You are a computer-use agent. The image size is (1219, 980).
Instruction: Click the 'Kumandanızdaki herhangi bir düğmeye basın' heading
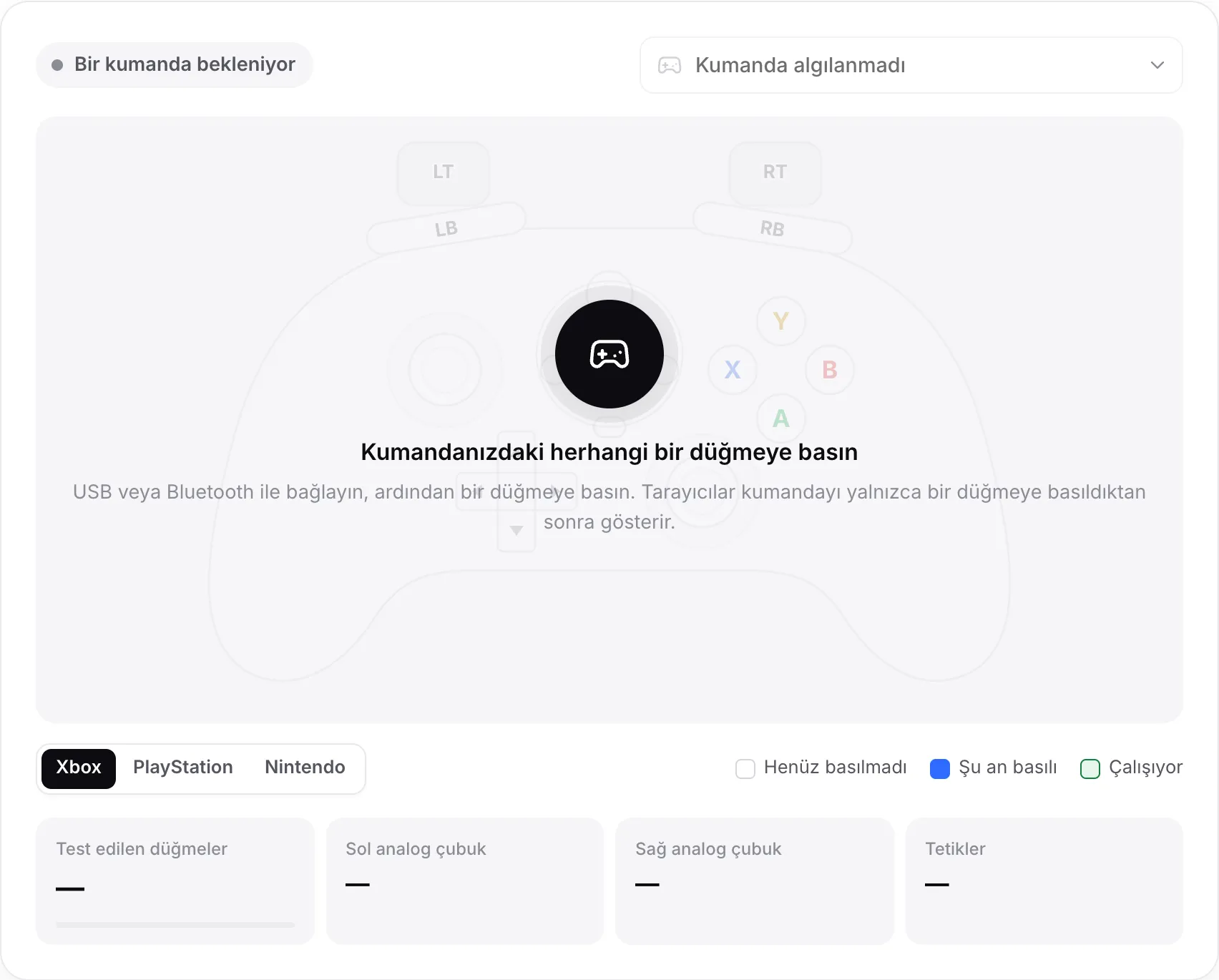point(609,452)
